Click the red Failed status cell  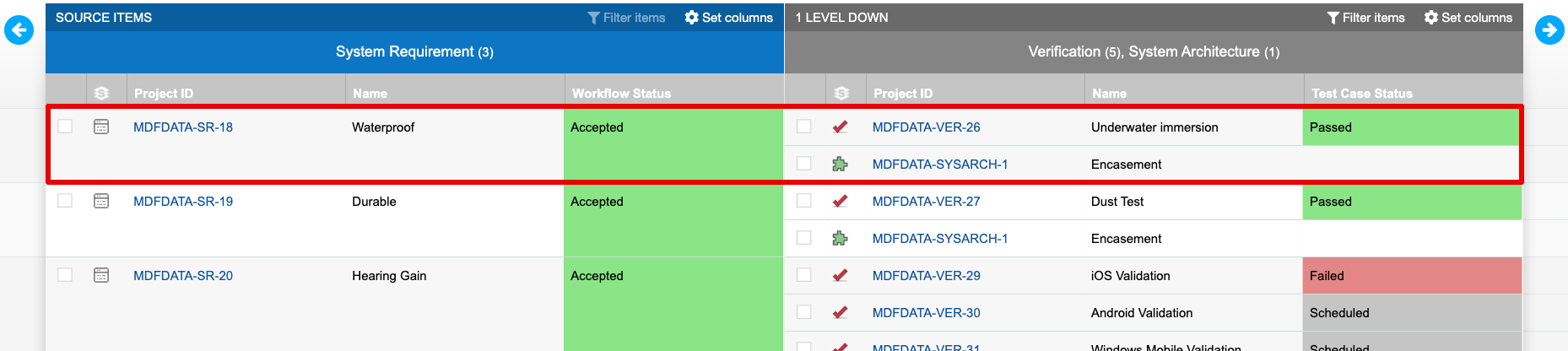pyautogui.click(x=1411, y=276)
